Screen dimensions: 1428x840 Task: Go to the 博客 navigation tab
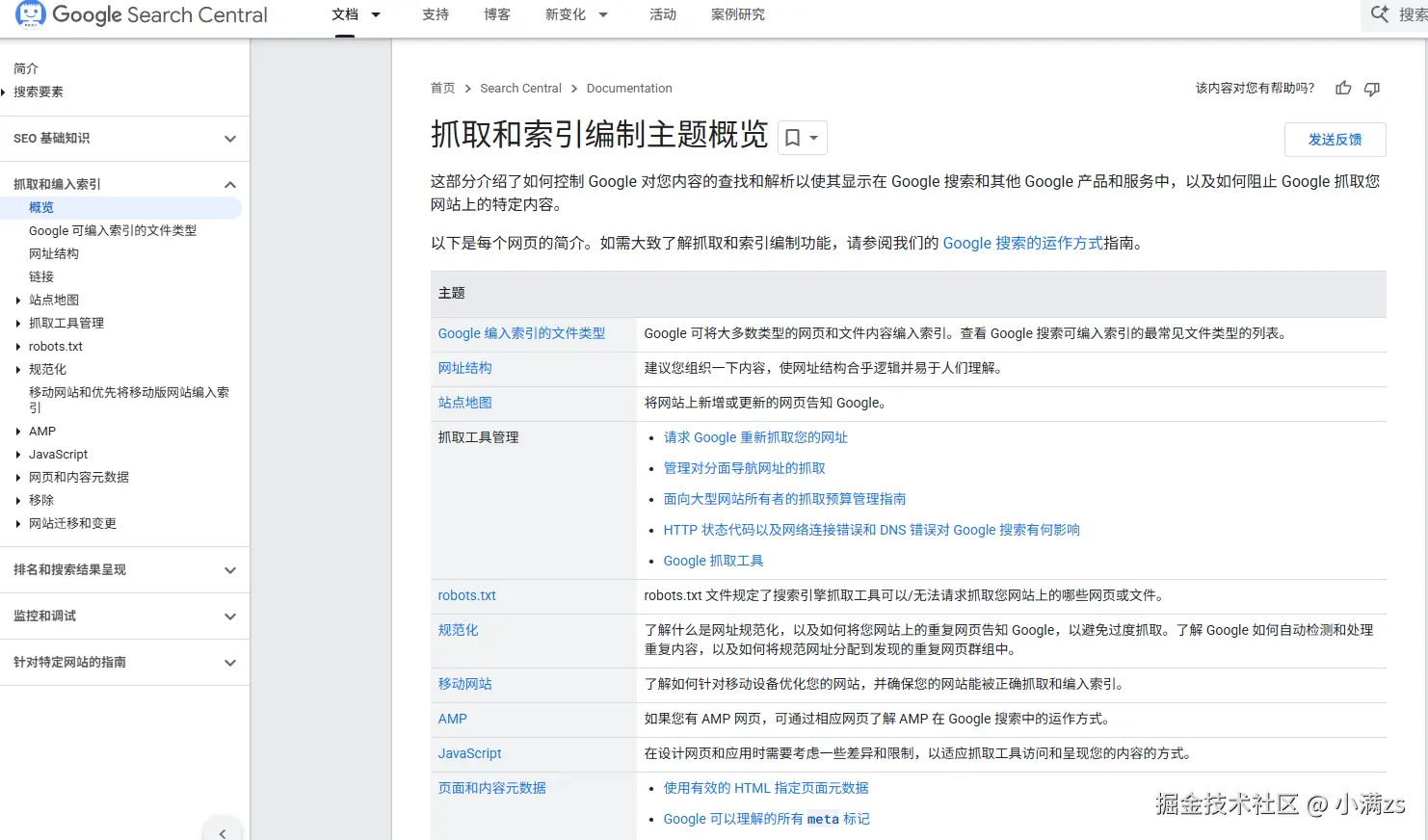[x=497, y=14]
